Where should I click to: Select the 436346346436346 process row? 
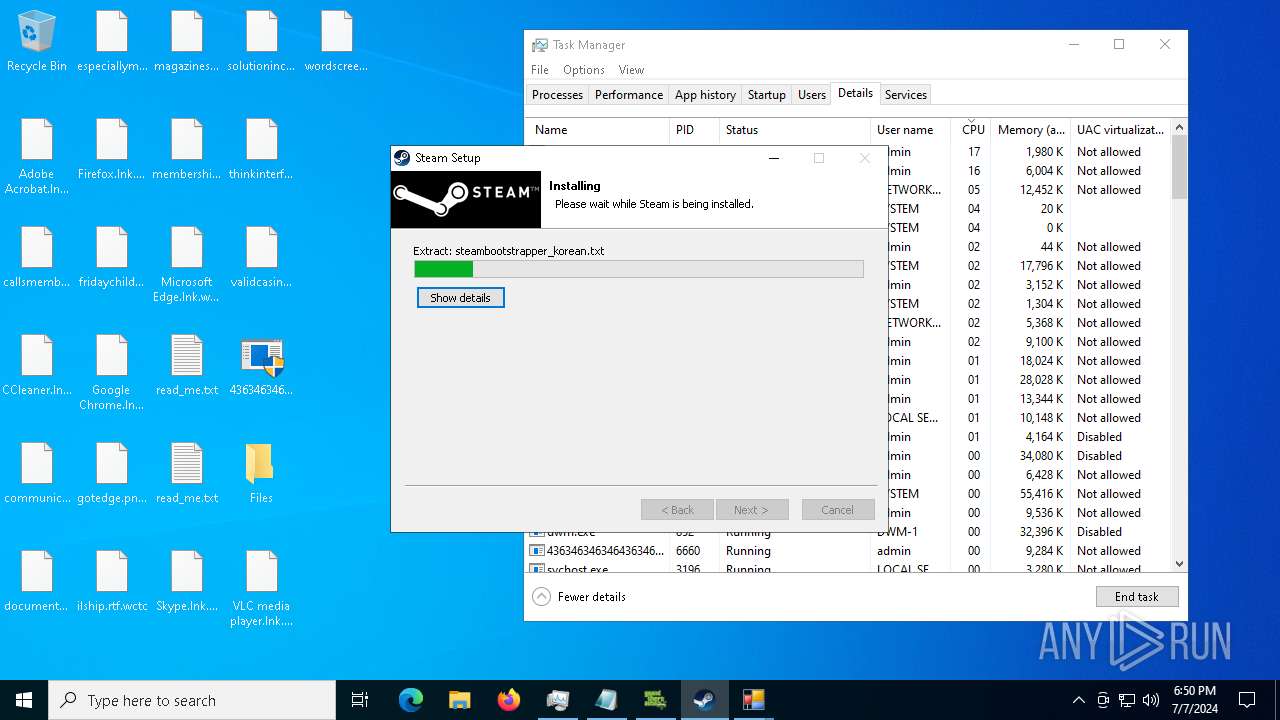[x=848, y=551]
